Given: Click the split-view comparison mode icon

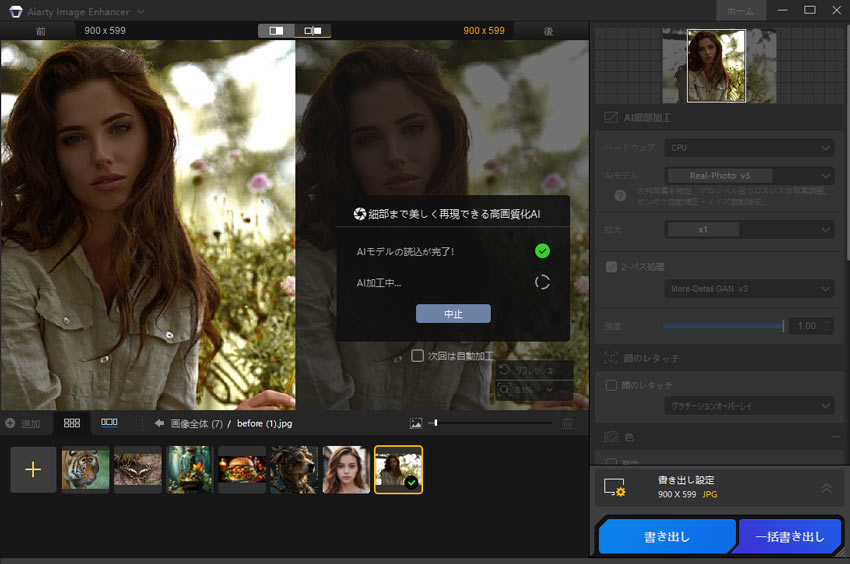Looking at the screenshot, I should [x=276, y=31].
